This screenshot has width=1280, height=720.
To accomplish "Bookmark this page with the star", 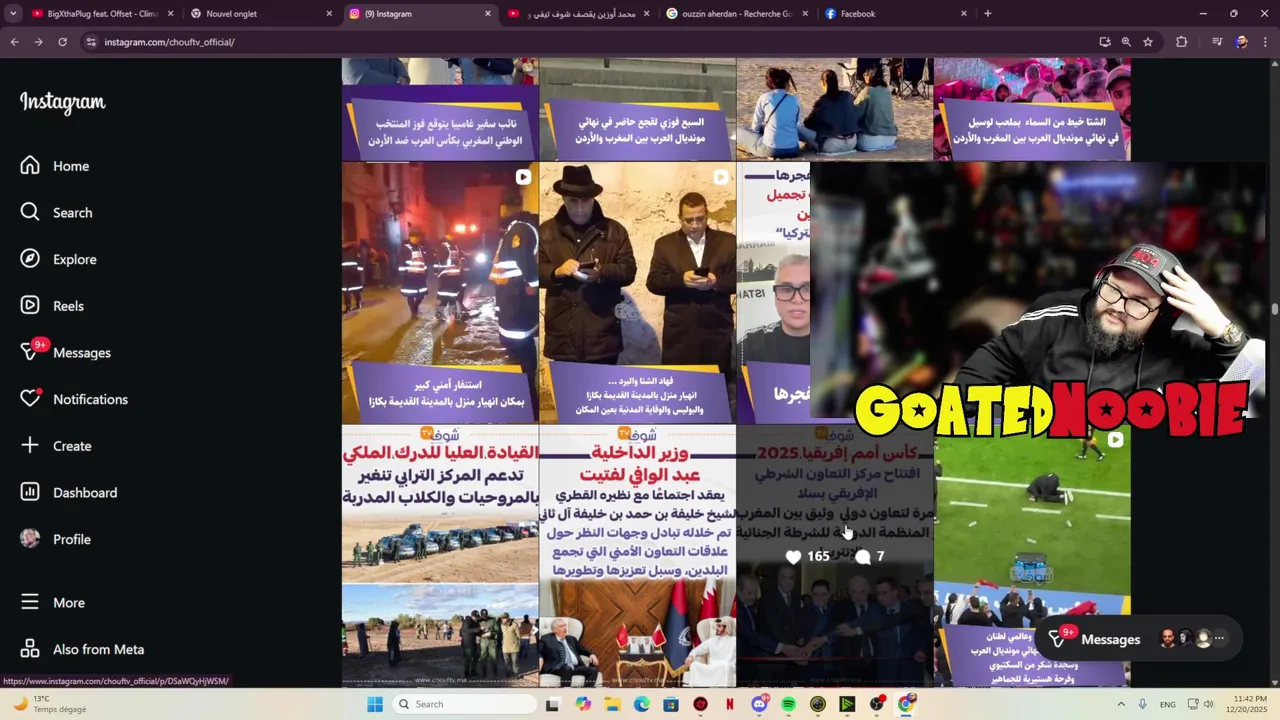I will click(x=1148, y=42).
